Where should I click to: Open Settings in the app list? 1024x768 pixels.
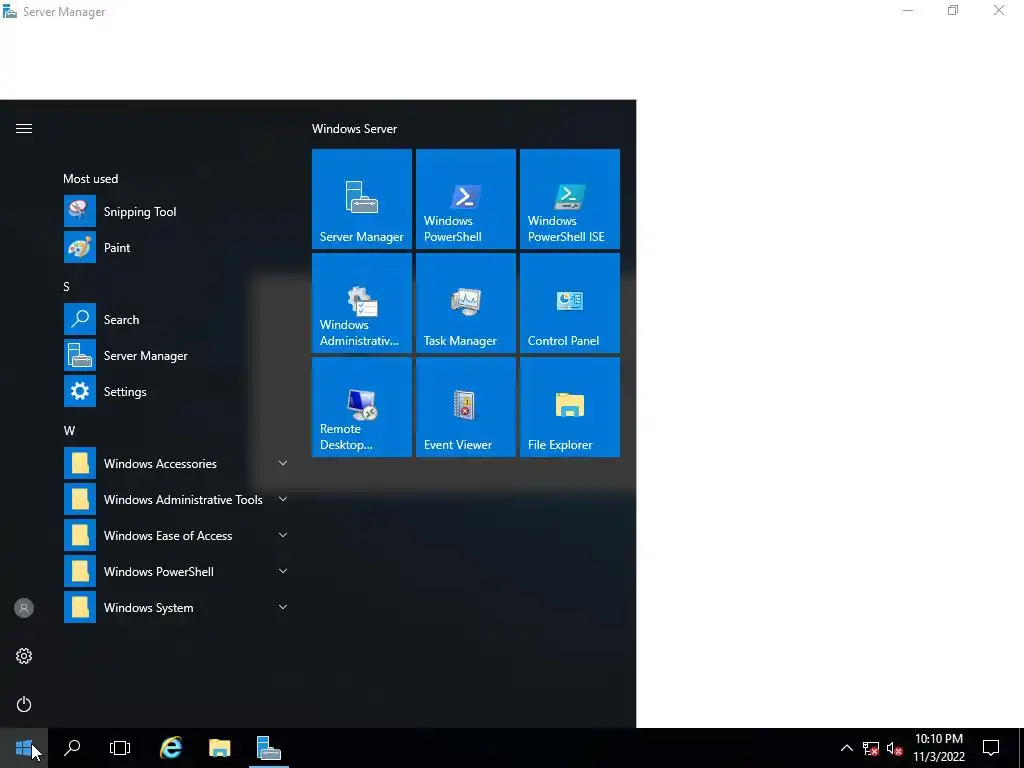176,391
